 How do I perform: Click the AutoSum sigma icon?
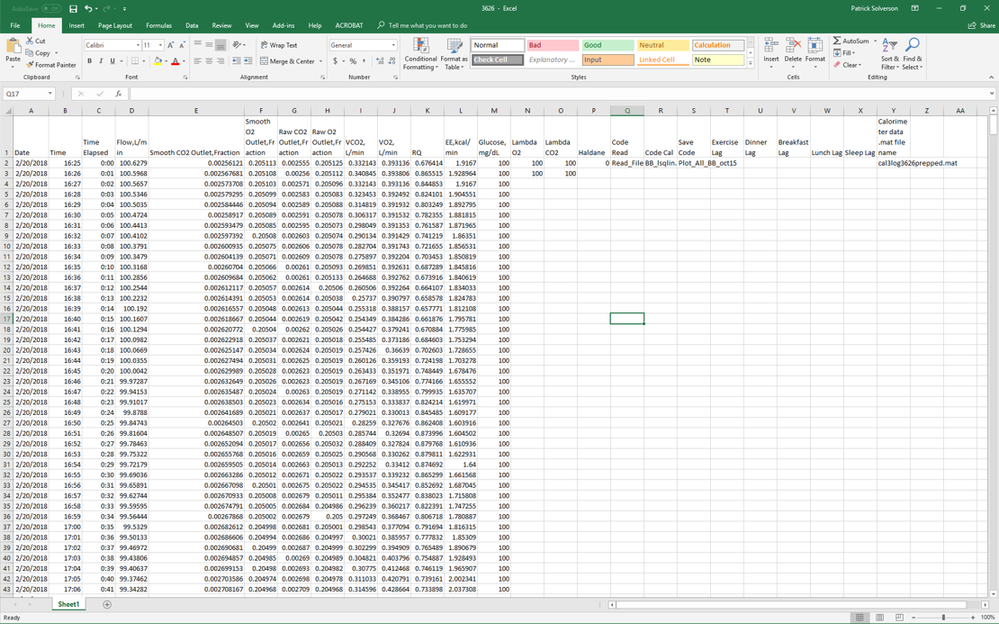coord(836,41)
